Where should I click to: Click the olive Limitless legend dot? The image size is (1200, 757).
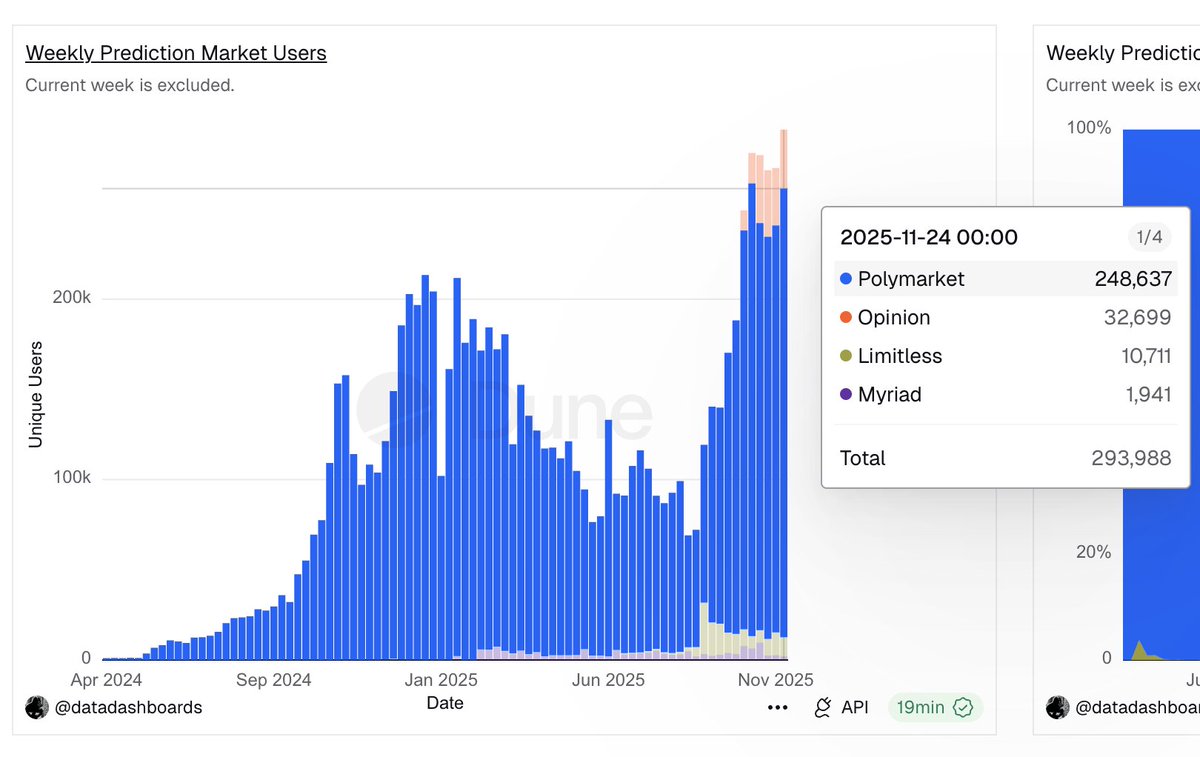(846, 356)
